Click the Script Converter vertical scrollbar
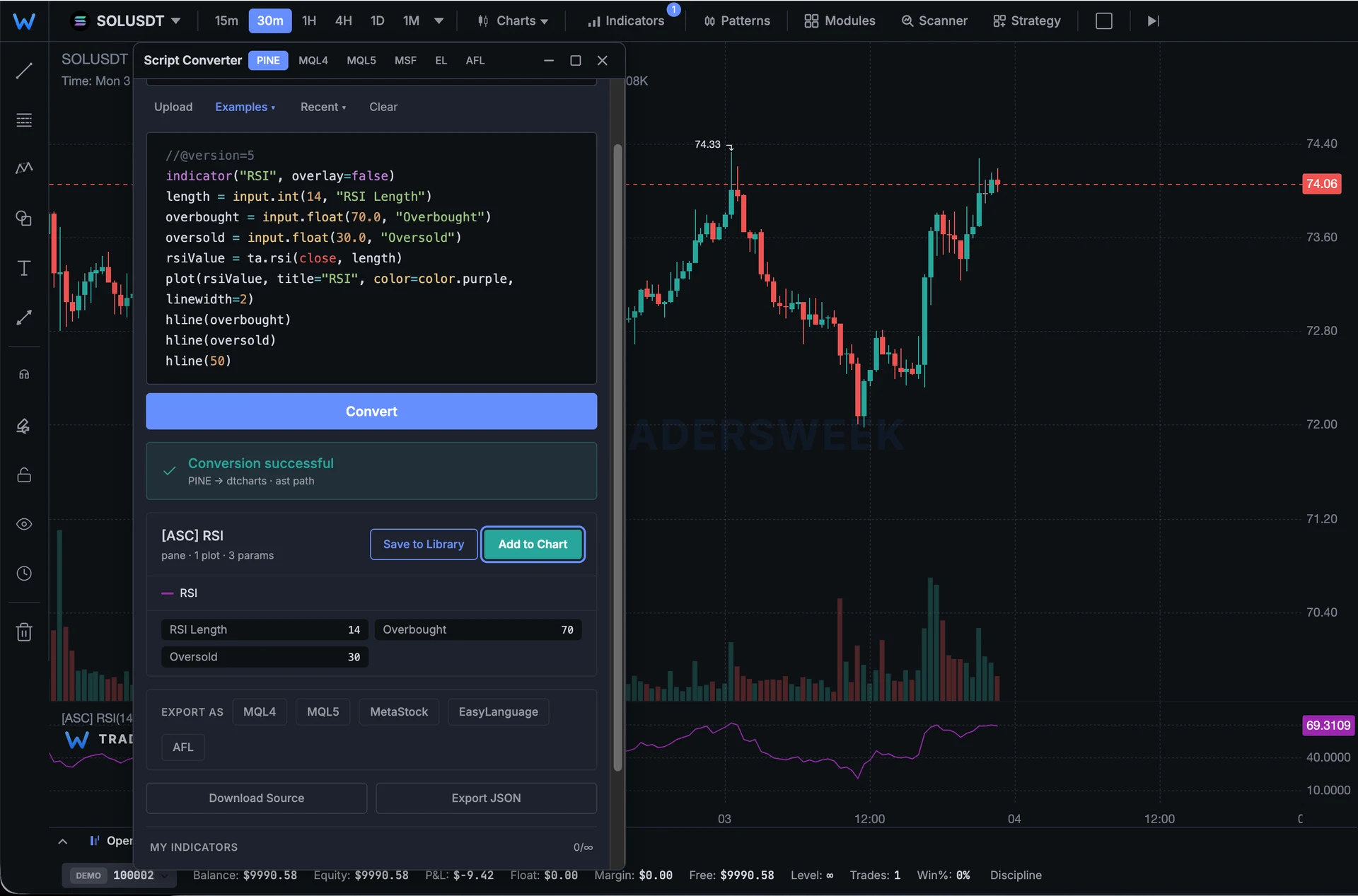 [x=617, y=458]
